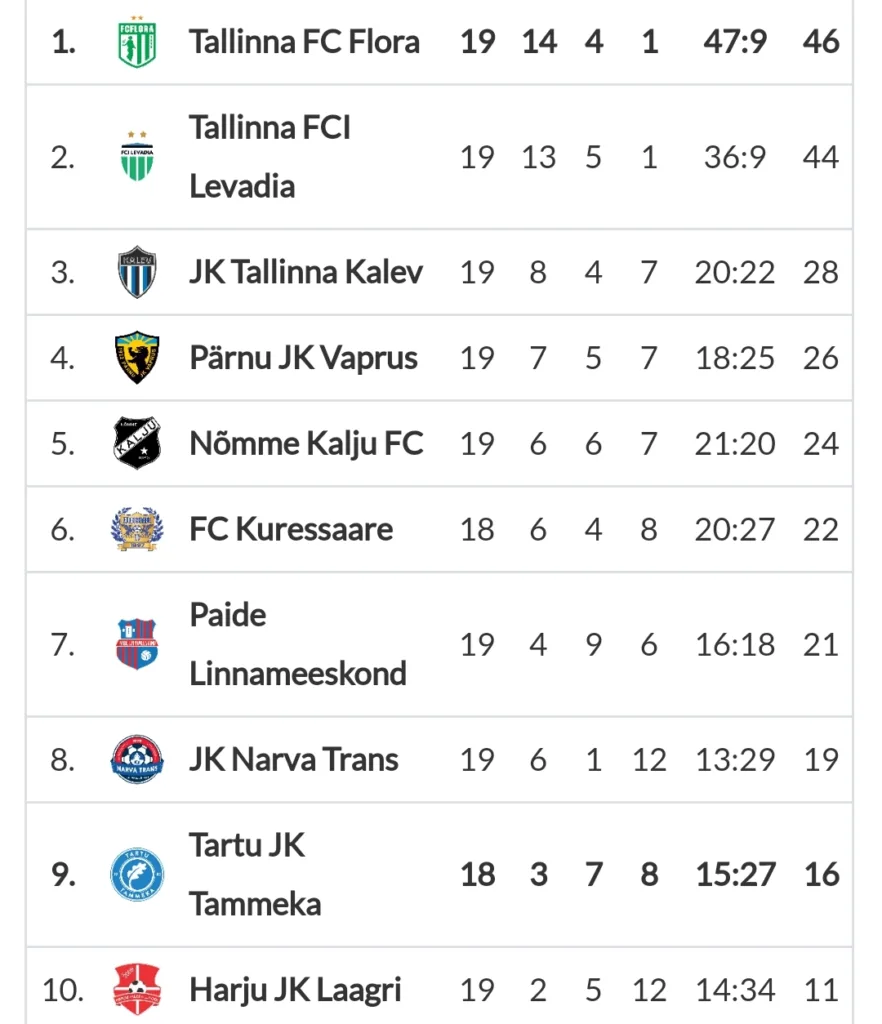Screen dimensions: 882x1024
Task: Open Harju JK Laagri team link
Action: click(295, 989)
